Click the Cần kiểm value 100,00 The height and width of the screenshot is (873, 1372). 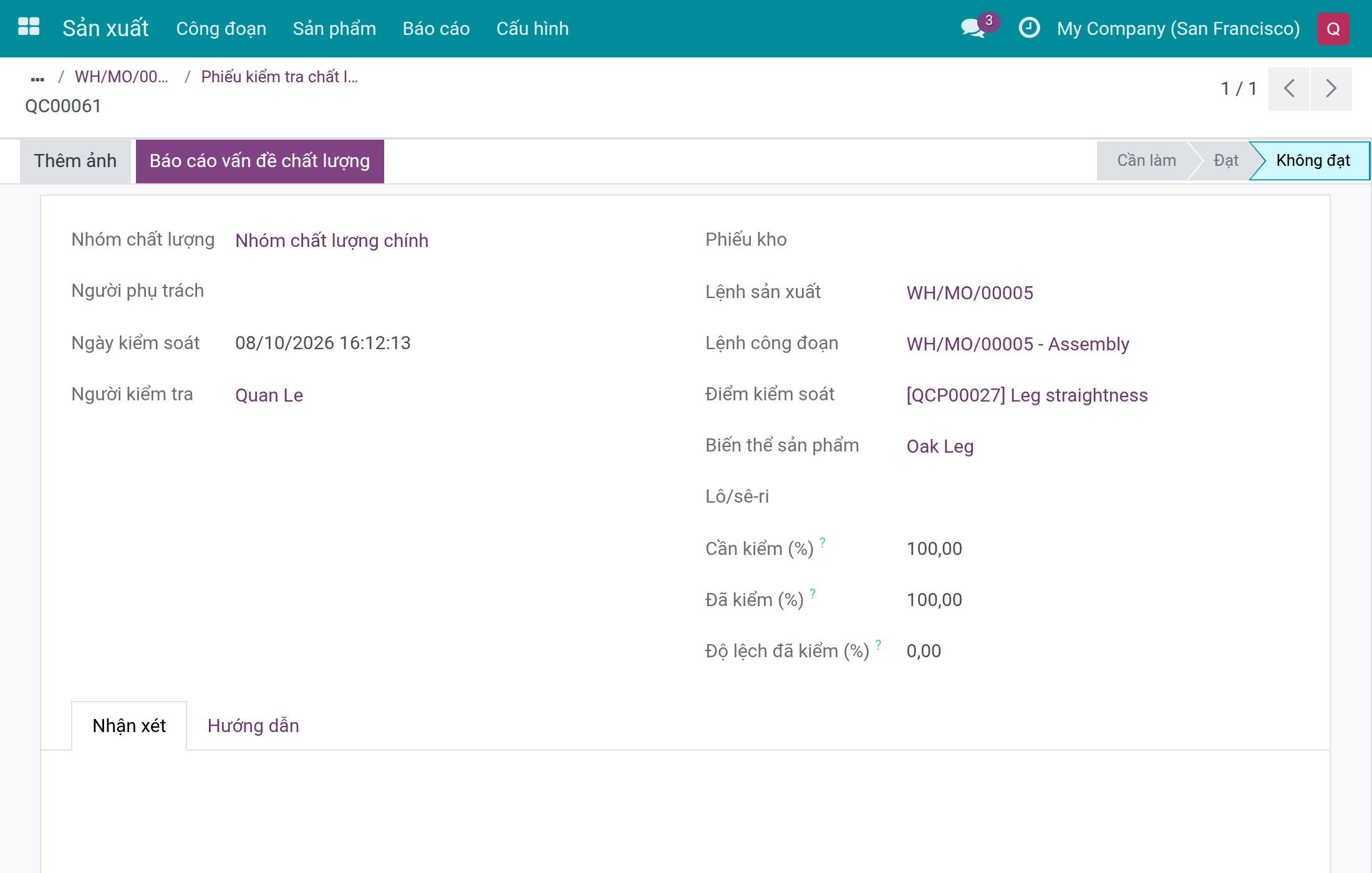[x=934, y=549]
